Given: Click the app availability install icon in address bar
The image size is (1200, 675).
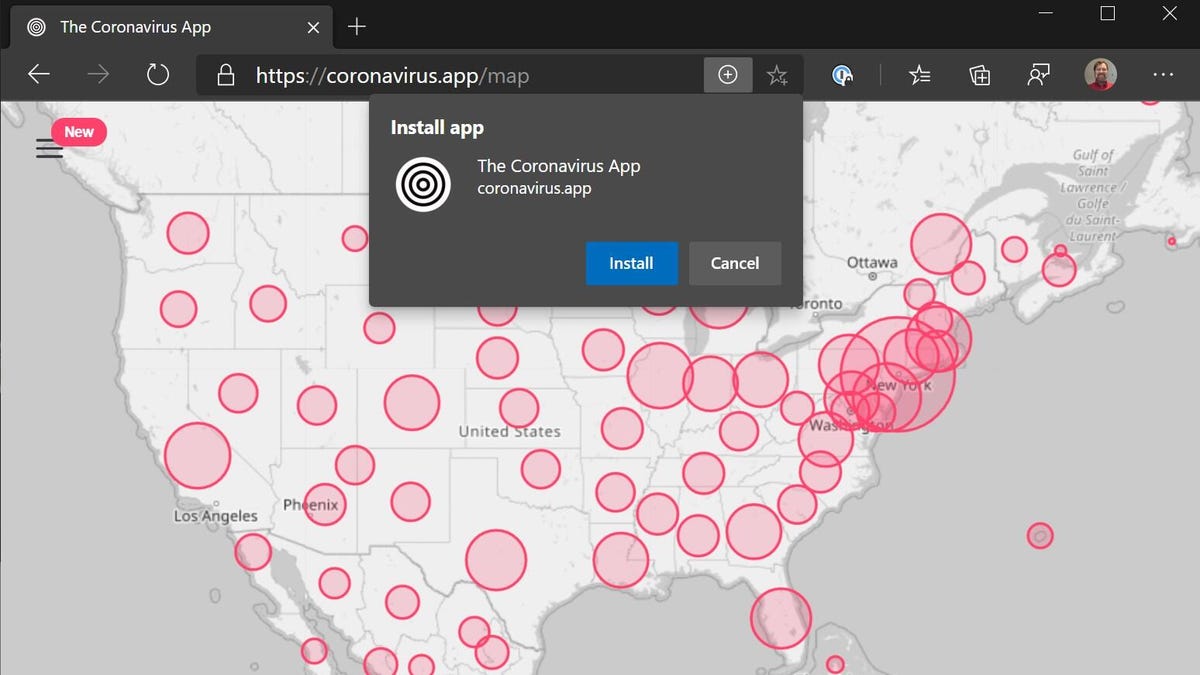Looking at the screenshot, I should (728, 74).
